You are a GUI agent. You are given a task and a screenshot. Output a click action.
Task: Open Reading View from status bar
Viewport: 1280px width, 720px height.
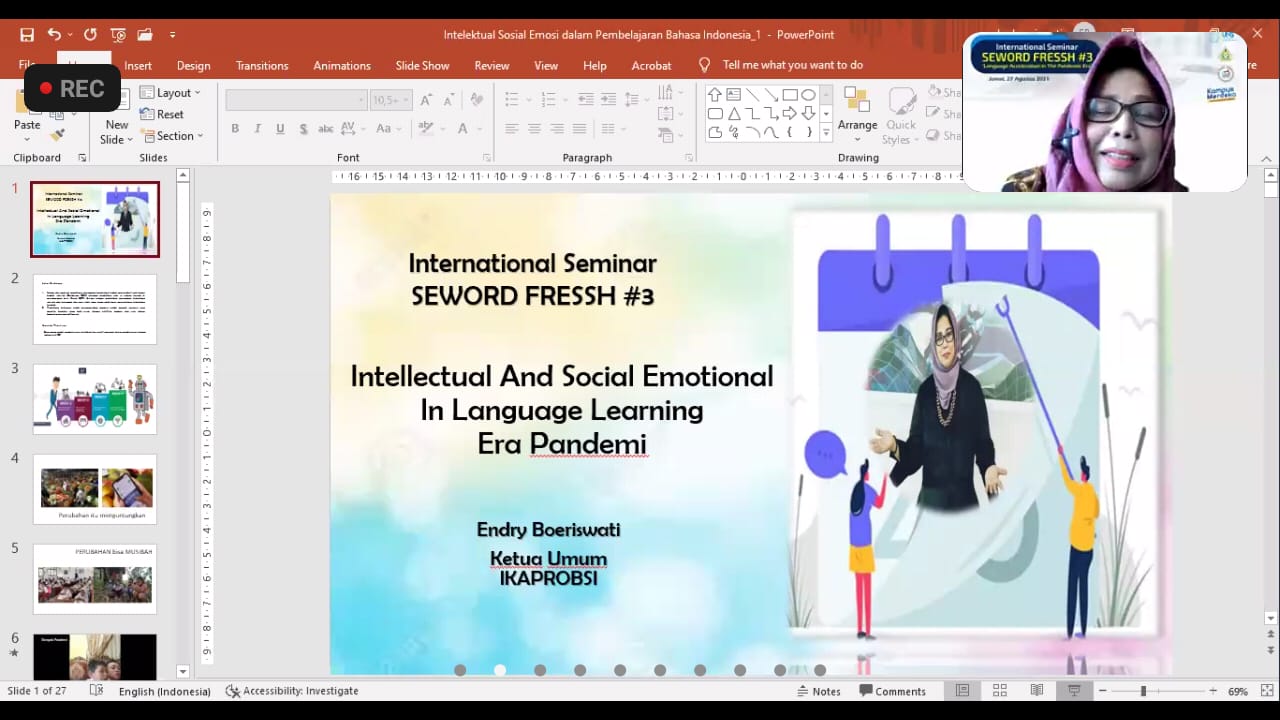[1037, 691]
